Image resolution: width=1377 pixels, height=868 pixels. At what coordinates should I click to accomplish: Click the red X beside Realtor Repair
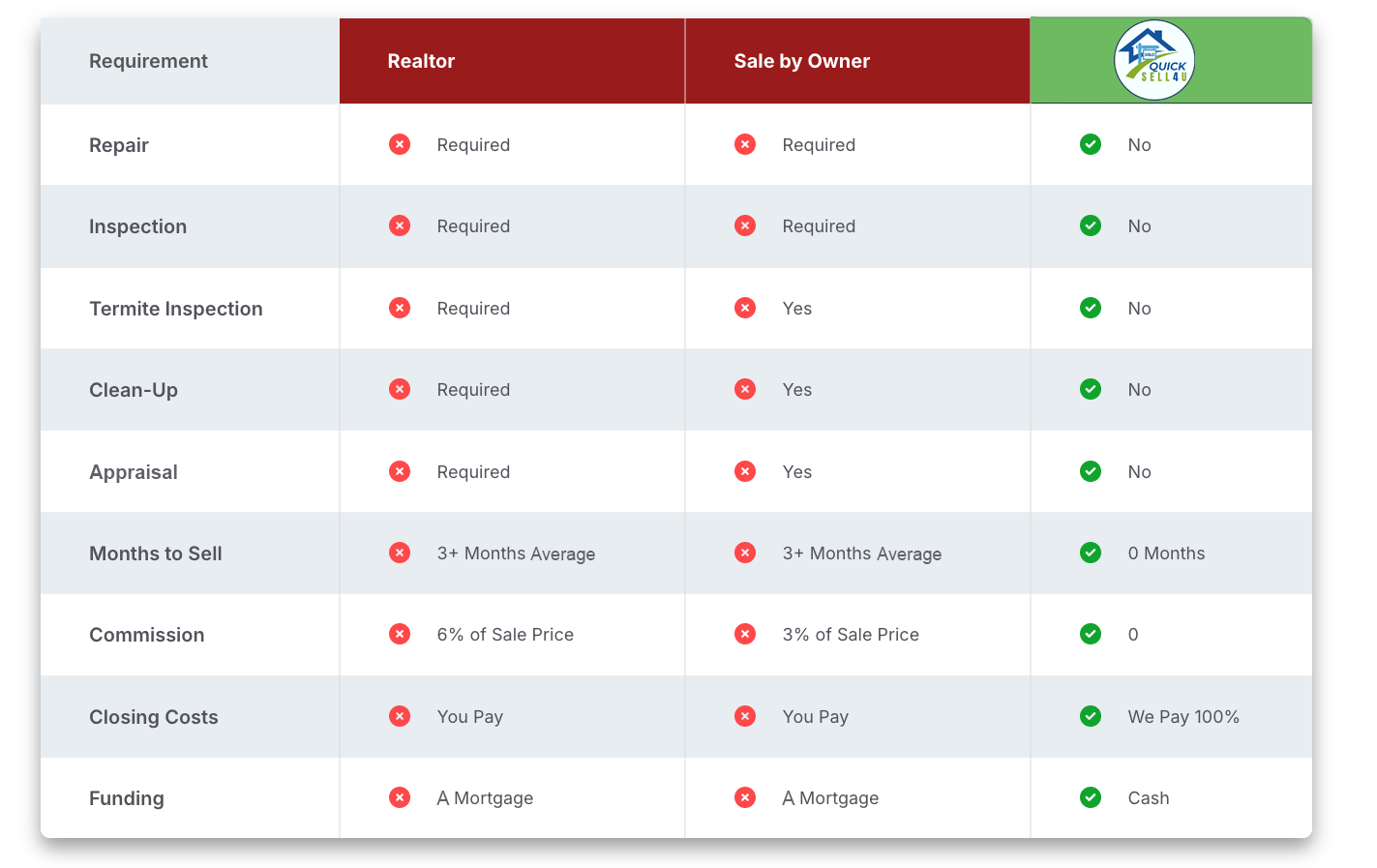[400, 144]
